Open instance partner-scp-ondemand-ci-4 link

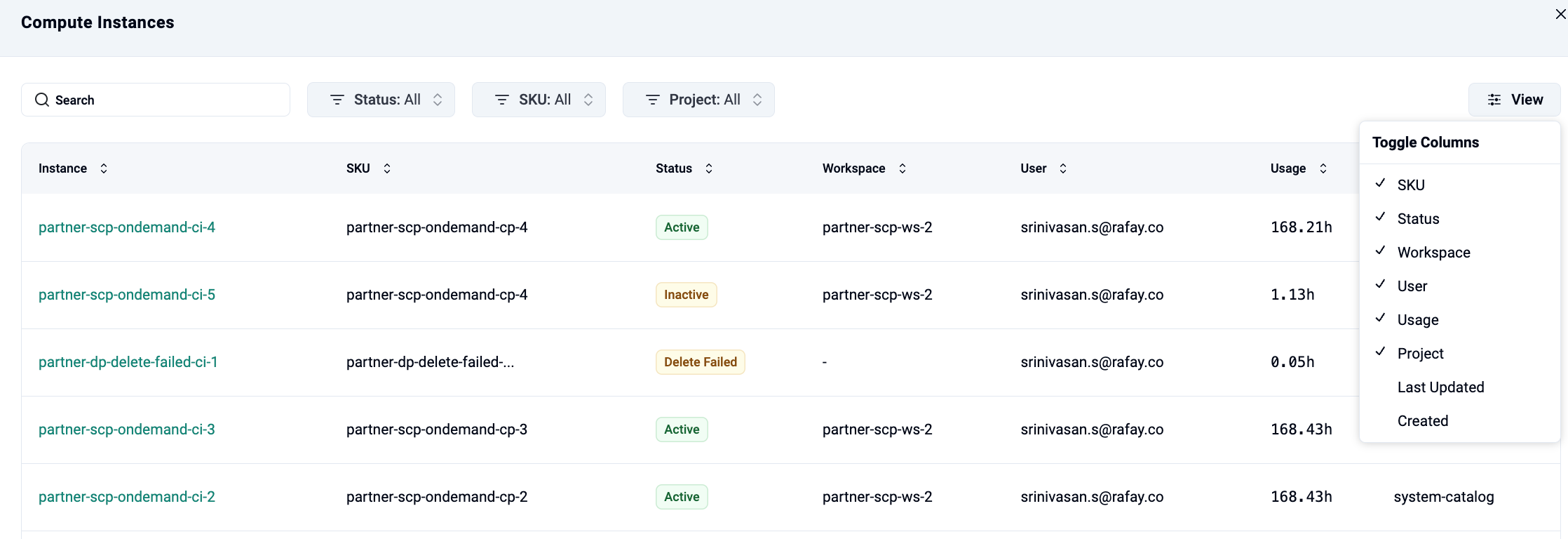pyautogui.click(x=127, y=227)
